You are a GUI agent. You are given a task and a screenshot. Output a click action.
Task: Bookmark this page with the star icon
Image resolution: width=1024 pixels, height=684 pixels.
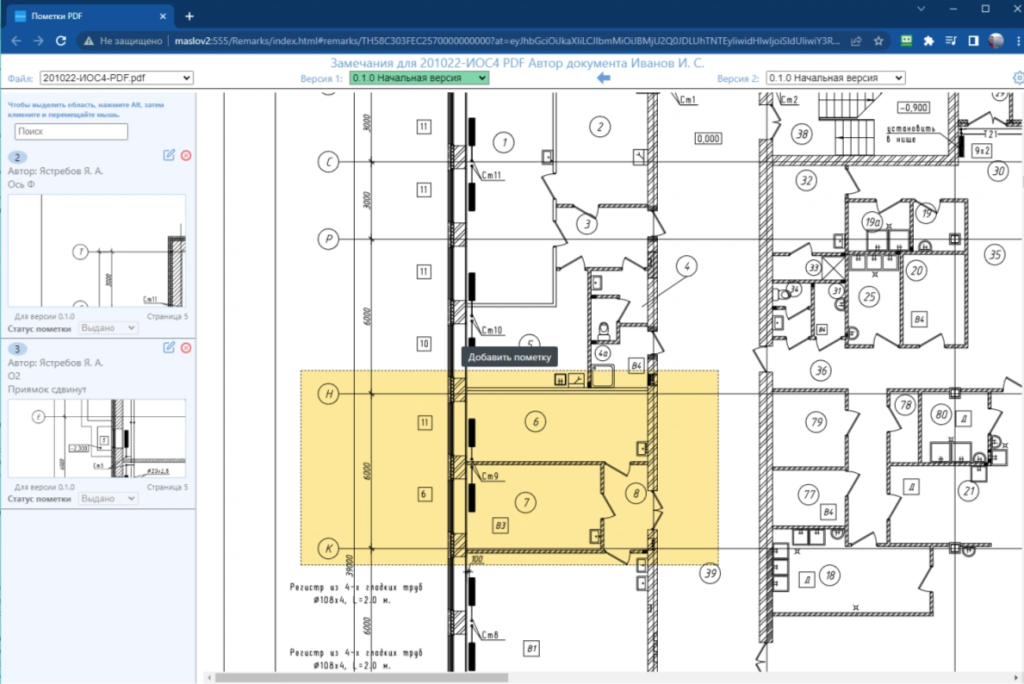tap(878, 41)
